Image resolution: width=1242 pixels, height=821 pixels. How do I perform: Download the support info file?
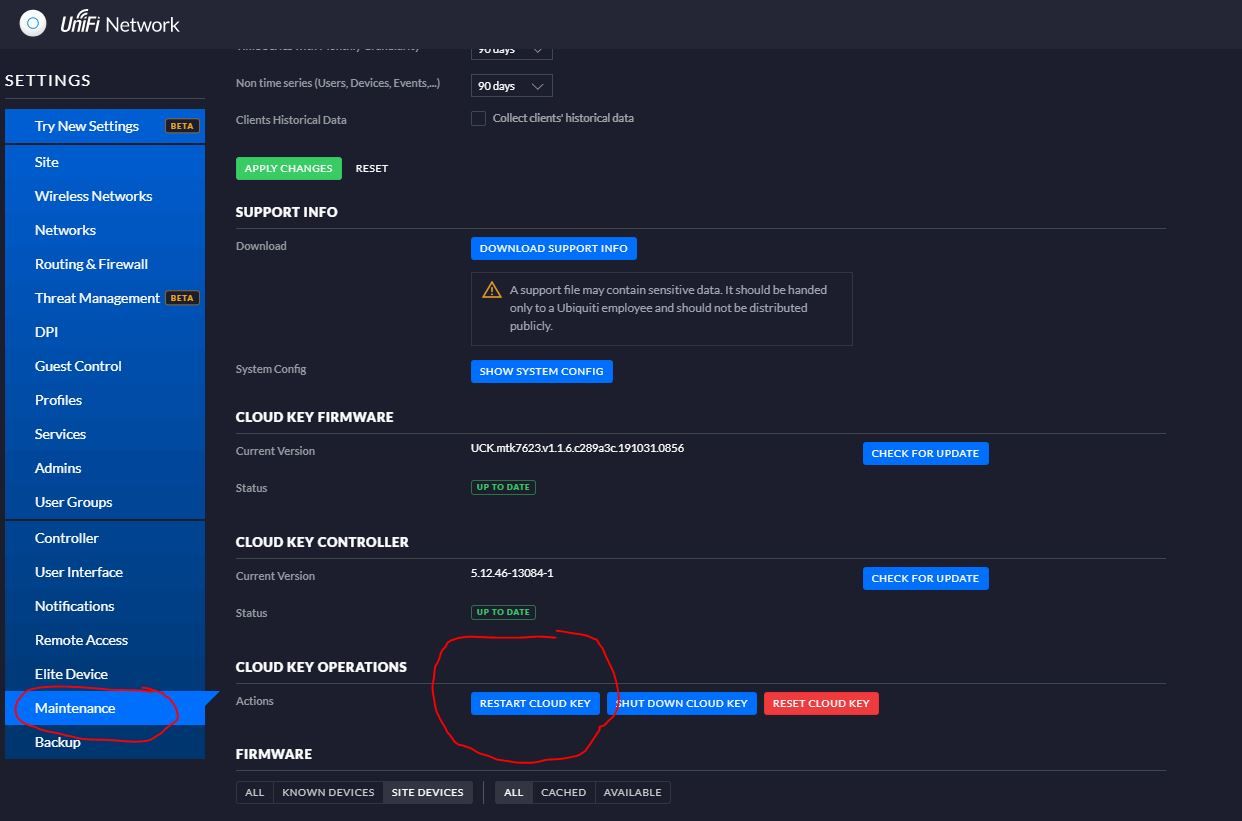[x=553, y=248]
